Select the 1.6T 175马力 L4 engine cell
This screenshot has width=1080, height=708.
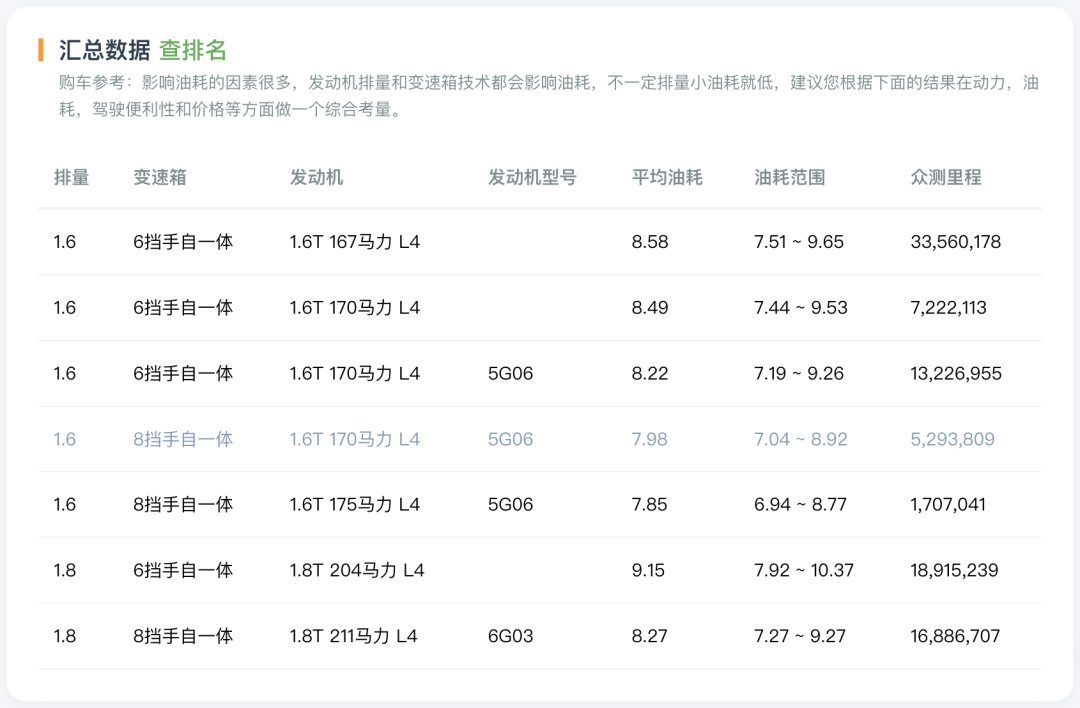355,504
